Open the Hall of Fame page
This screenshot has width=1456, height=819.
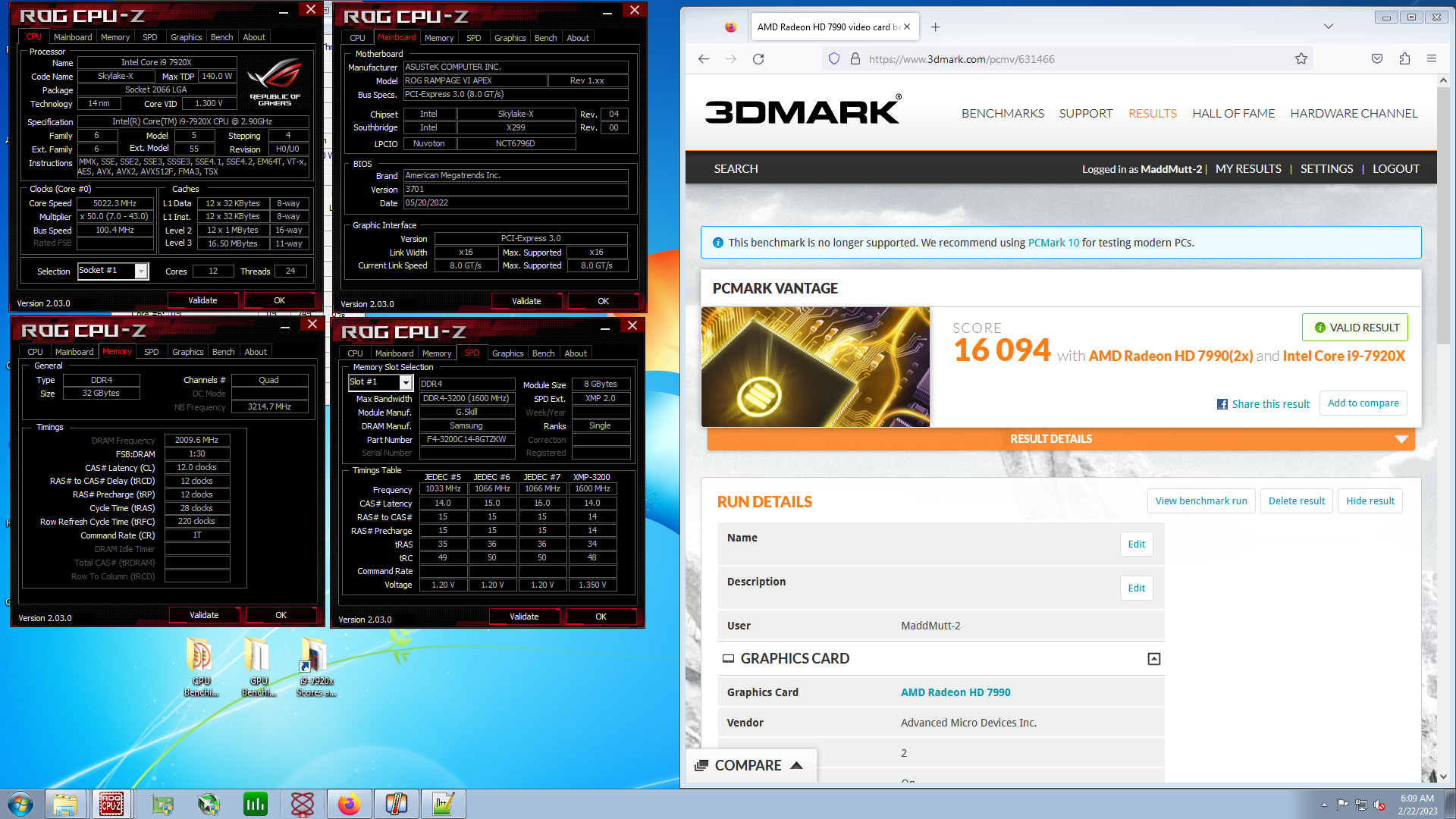coord(1233,114)
